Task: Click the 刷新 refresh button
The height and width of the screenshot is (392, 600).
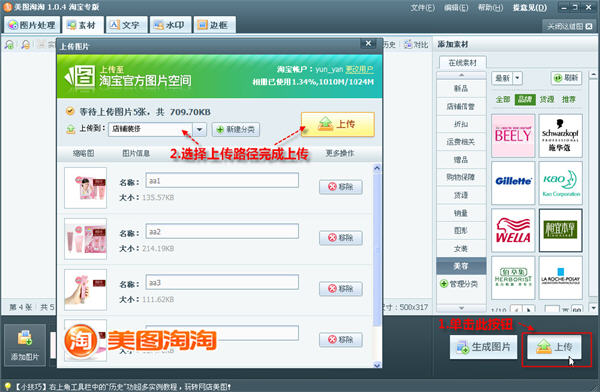Action: click(566, 78)
